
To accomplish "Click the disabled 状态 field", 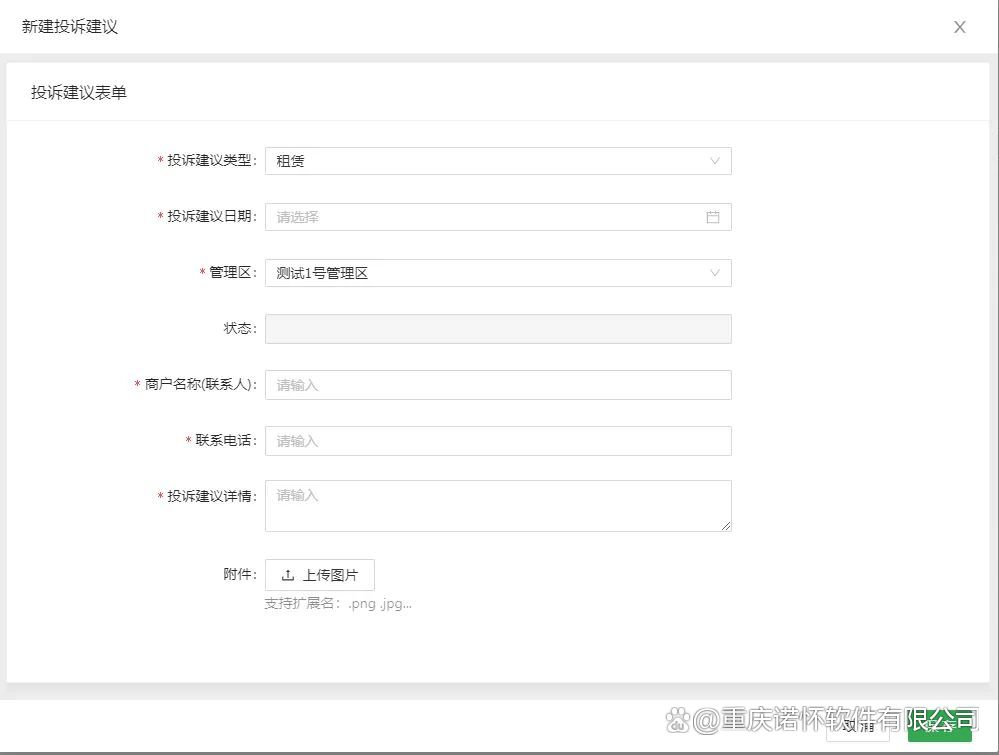I will [497, 329].
